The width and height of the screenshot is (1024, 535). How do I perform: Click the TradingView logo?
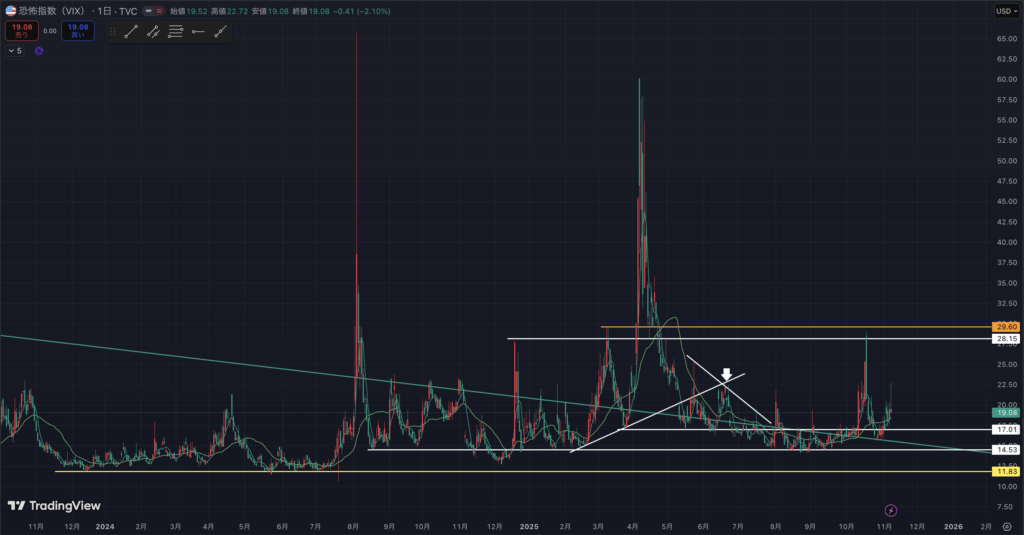tap(45, 506)
